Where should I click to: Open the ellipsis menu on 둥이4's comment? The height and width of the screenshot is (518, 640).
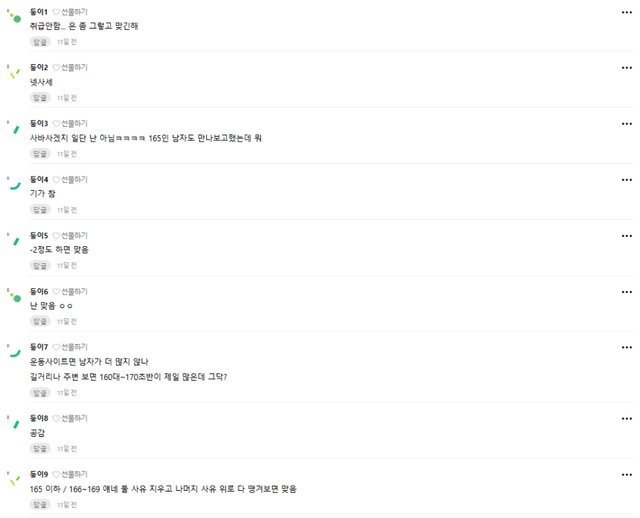[x=627, y=180]
